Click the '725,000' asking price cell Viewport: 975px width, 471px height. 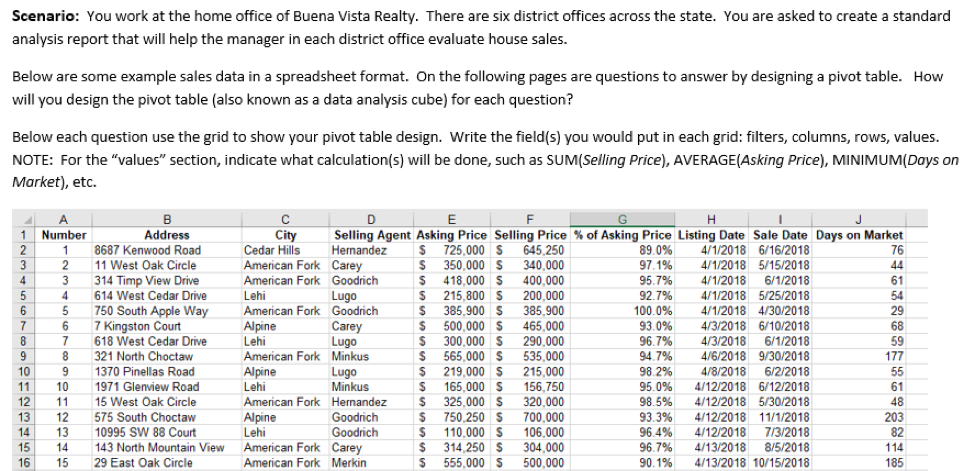pyautogui.click(x=452, y=250)
